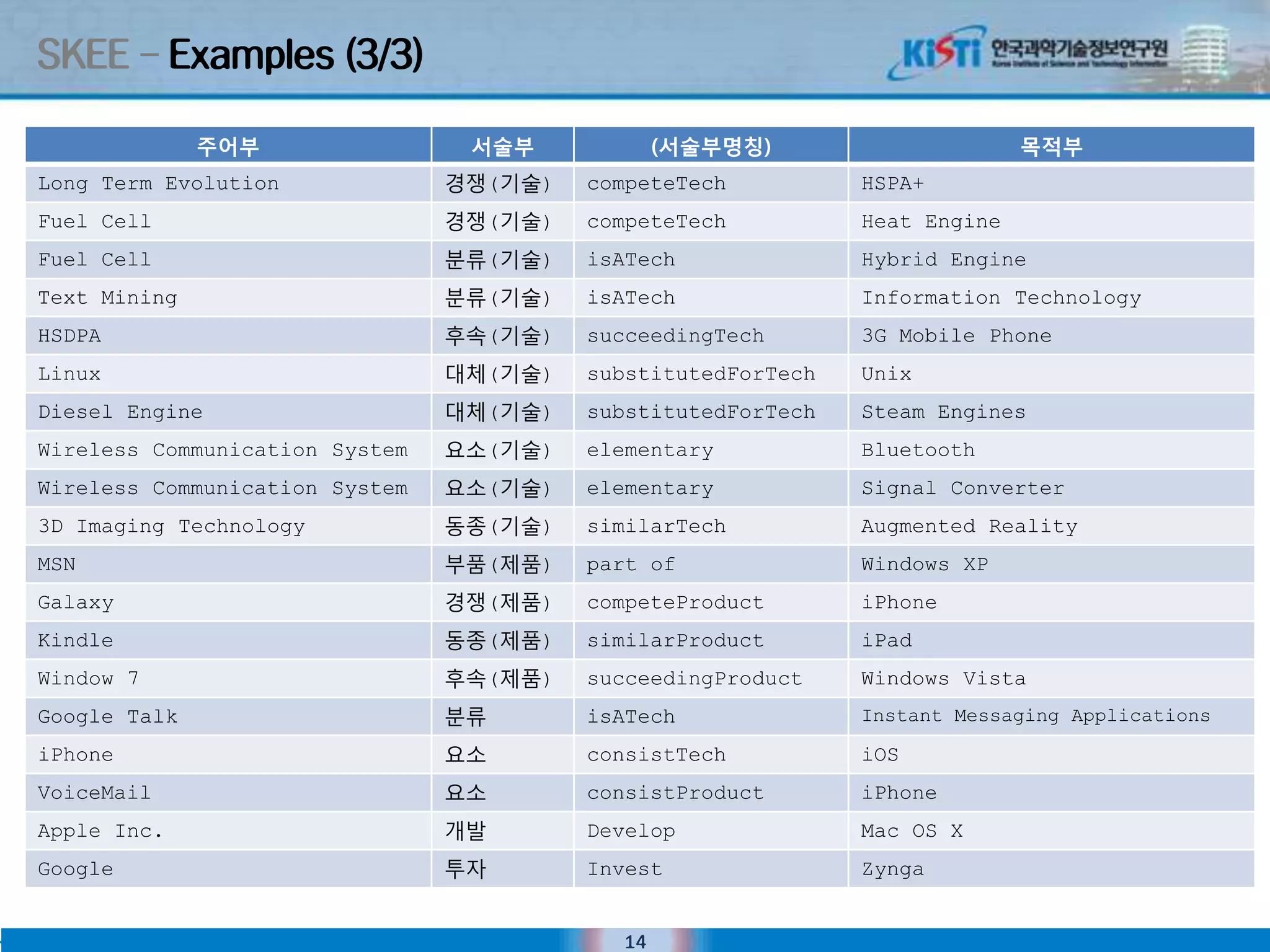Screen dimensions: 1270x952
Task: Click the '서술부' column header
Action: (502, 146)
